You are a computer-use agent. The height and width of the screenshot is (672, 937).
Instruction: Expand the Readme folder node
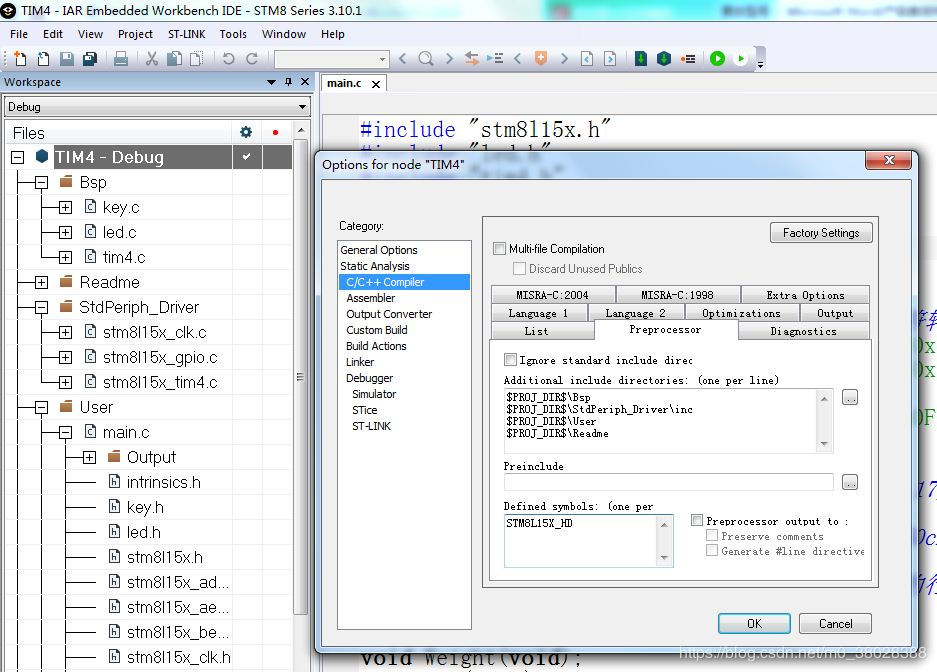41,283
